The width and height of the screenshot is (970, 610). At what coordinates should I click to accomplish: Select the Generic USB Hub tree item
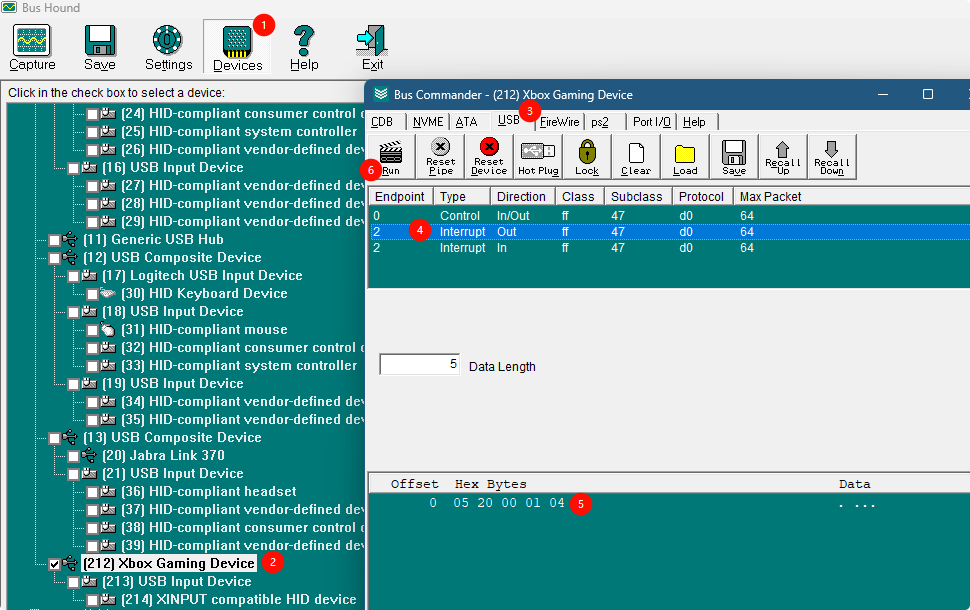click(x=153, y=239)
